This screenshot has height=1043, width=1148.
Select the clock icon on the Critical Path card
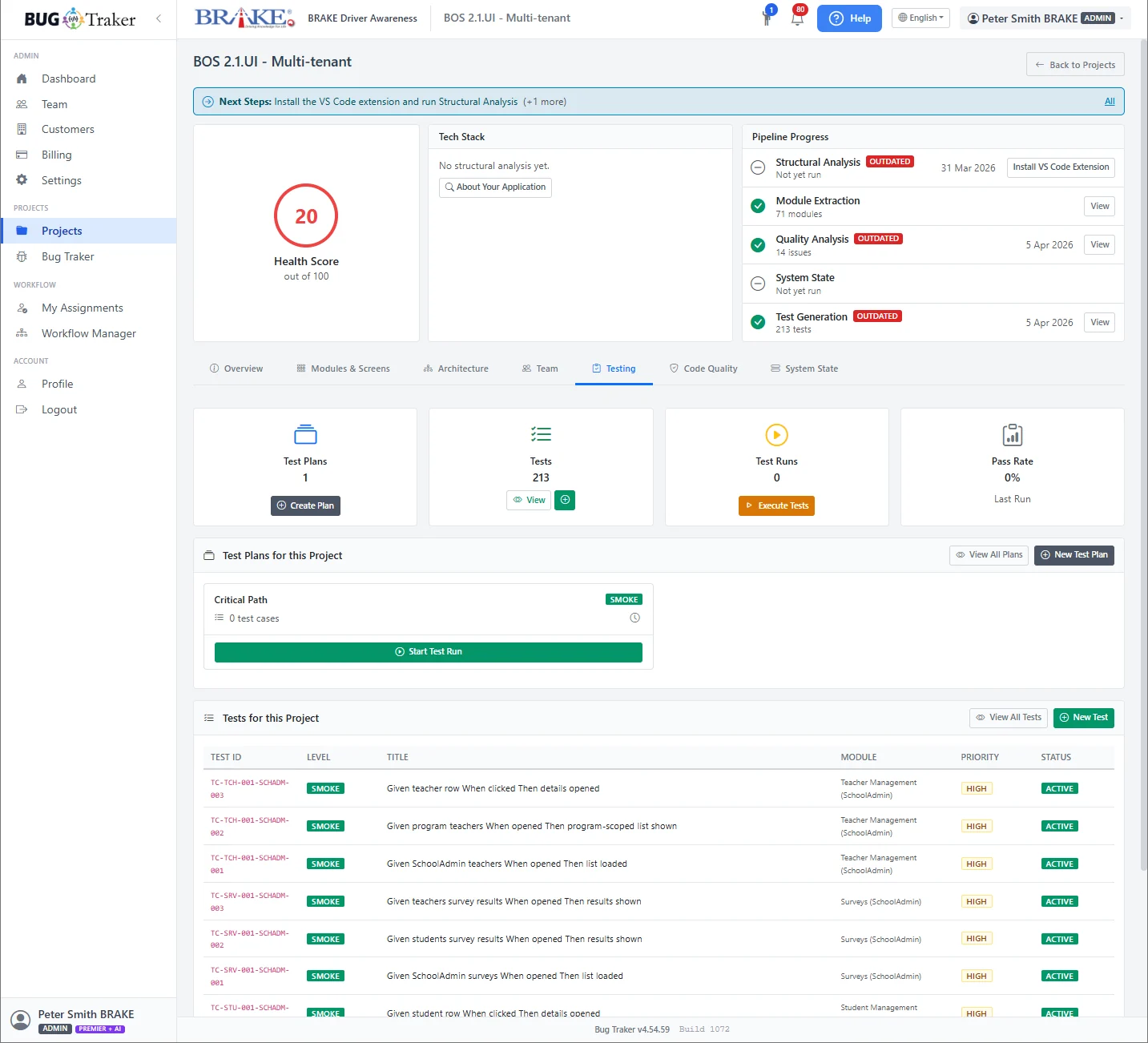pos(634,618)
